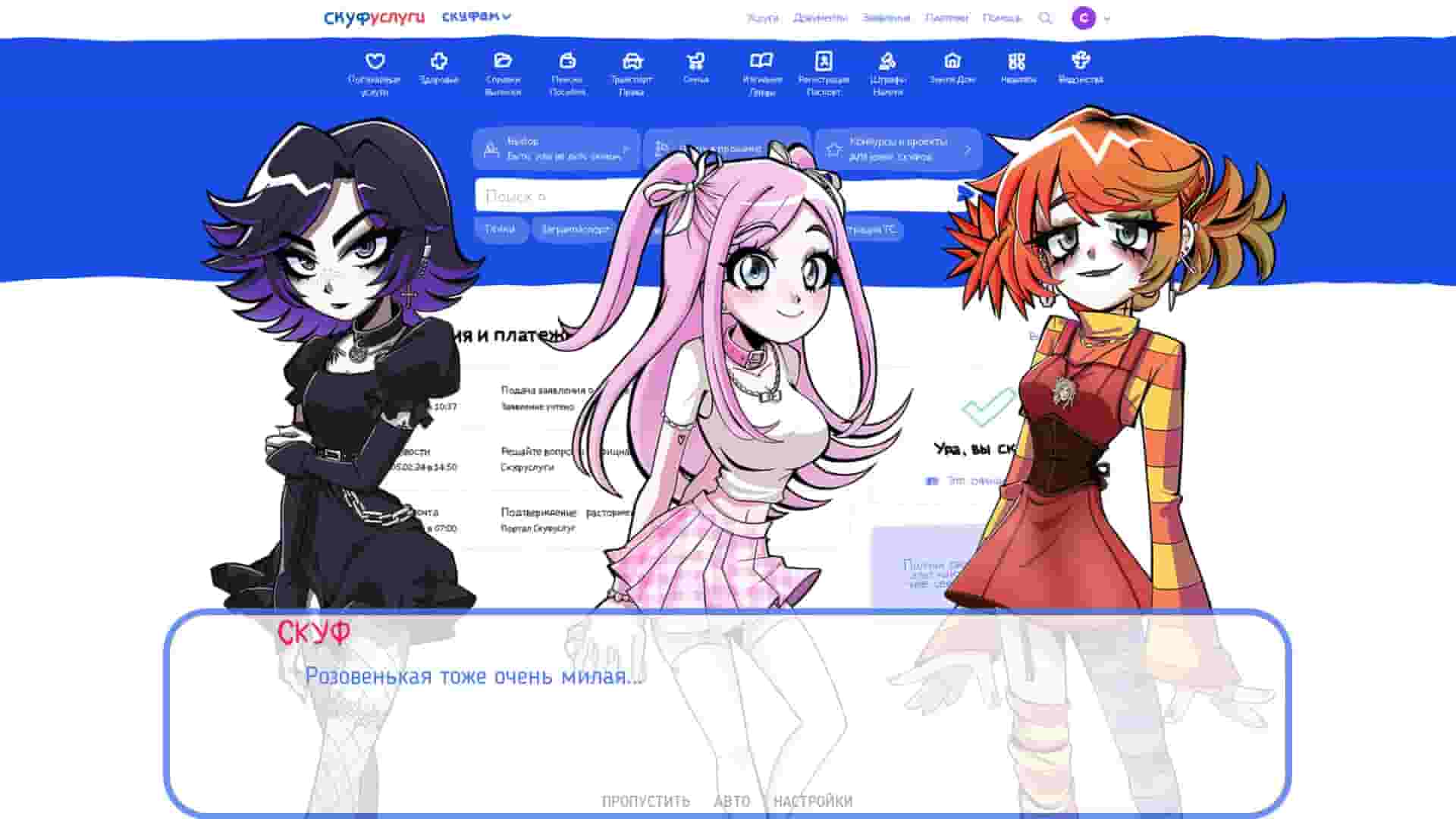The image size is (1456, 819).
Task: Expand the Конкурсы и проекты card arrow
Action: (x=969, y=149)
